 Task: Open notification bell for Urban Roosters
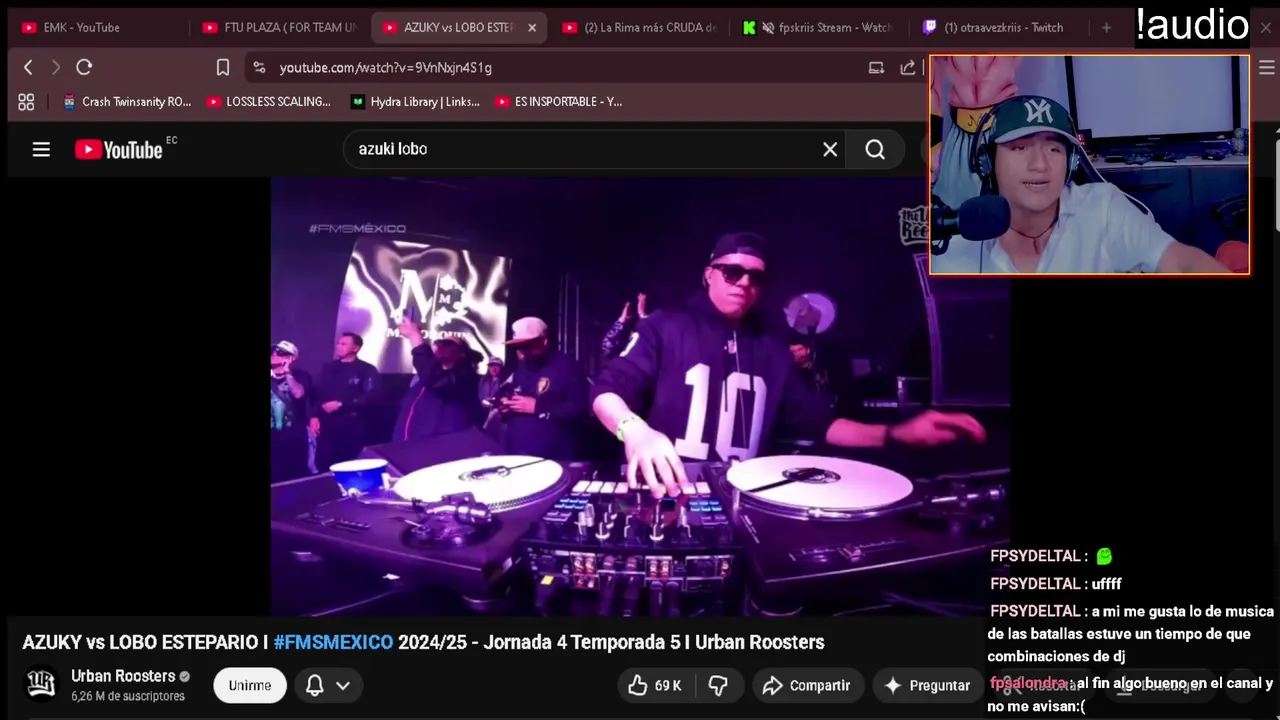tap(314, 685)
